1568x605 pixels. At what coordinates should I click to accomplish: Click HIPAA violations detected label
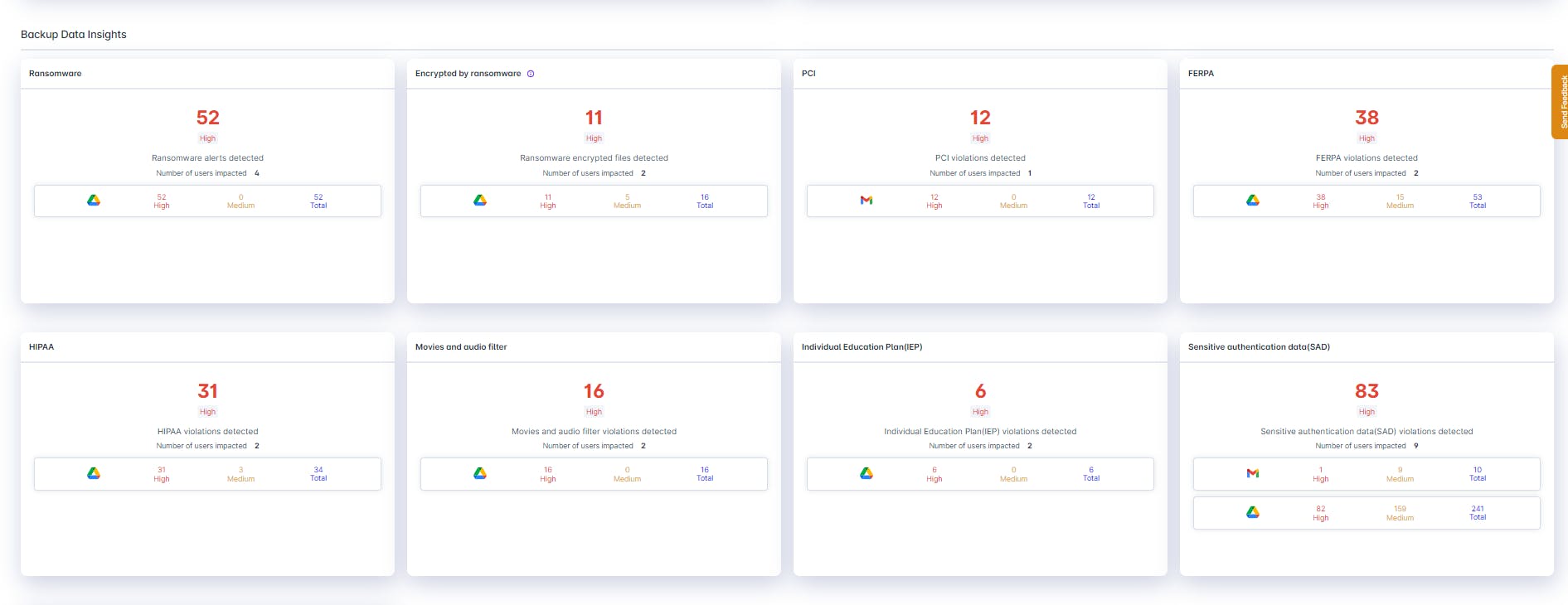207,432
